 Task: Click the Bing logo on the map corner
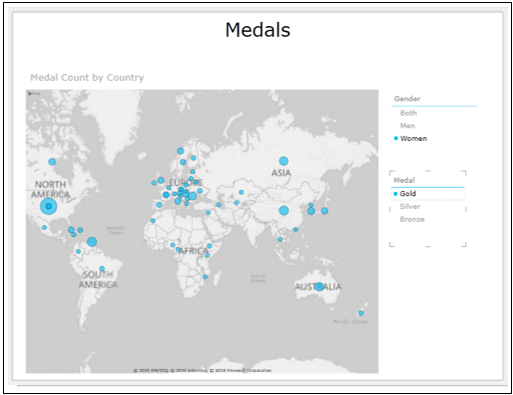pyautogui.click(x=34, y=94)
